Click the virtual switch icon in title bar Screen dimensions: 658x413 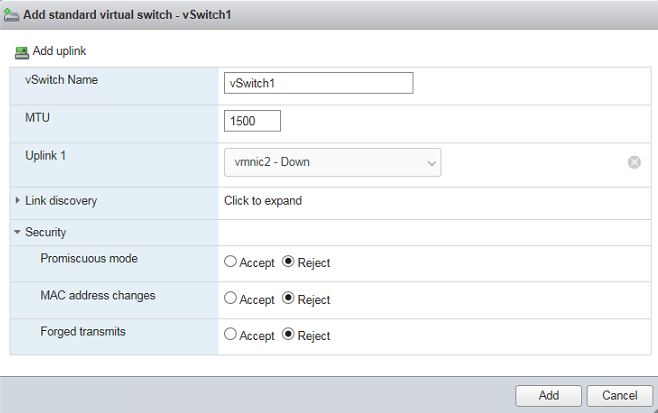pyautogui.click(x=11, y=15)
